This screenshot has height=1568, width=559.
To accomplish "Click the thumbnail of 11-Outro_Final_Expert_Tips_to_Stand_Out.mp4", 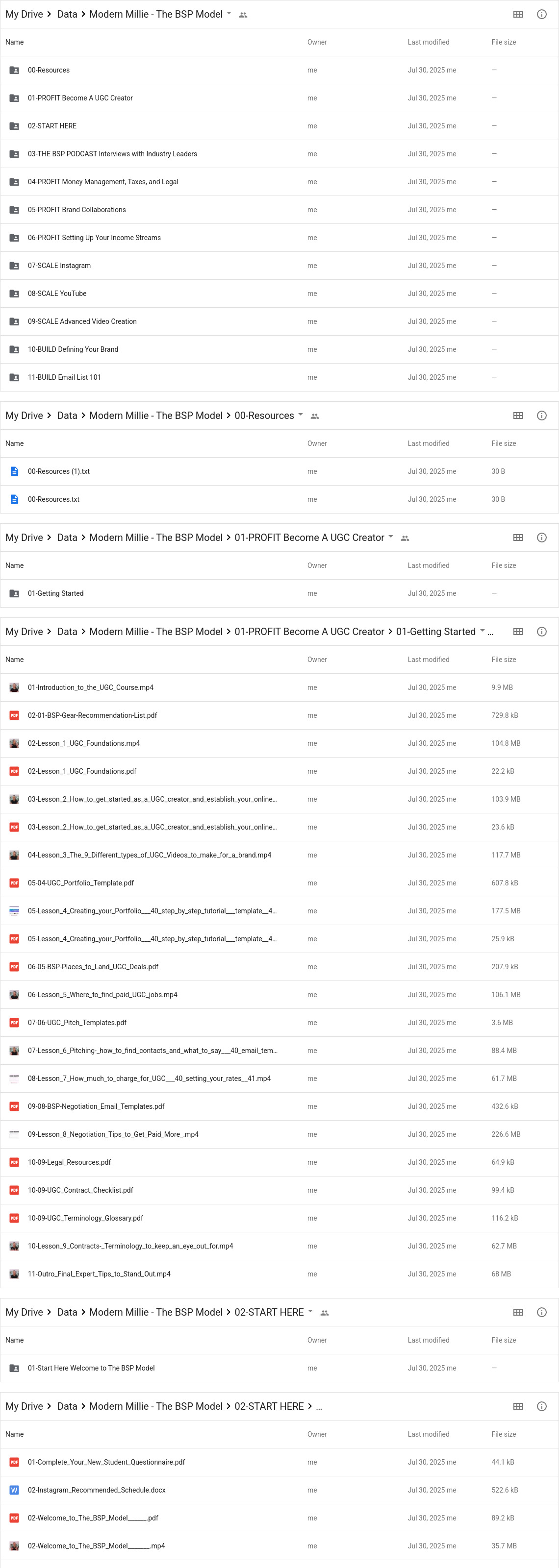I will pyautogui.click(x=14, y=1274).
